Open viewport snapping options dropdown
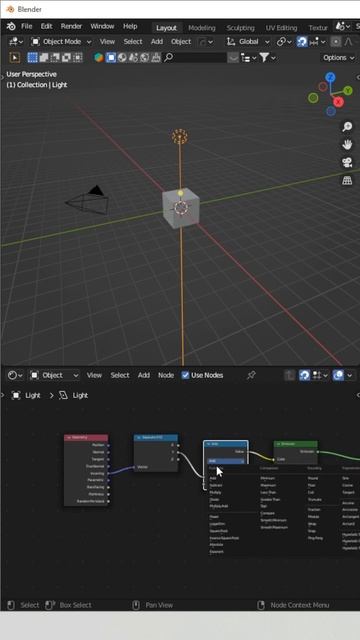 pyautogui.click(x=318, y=42)
